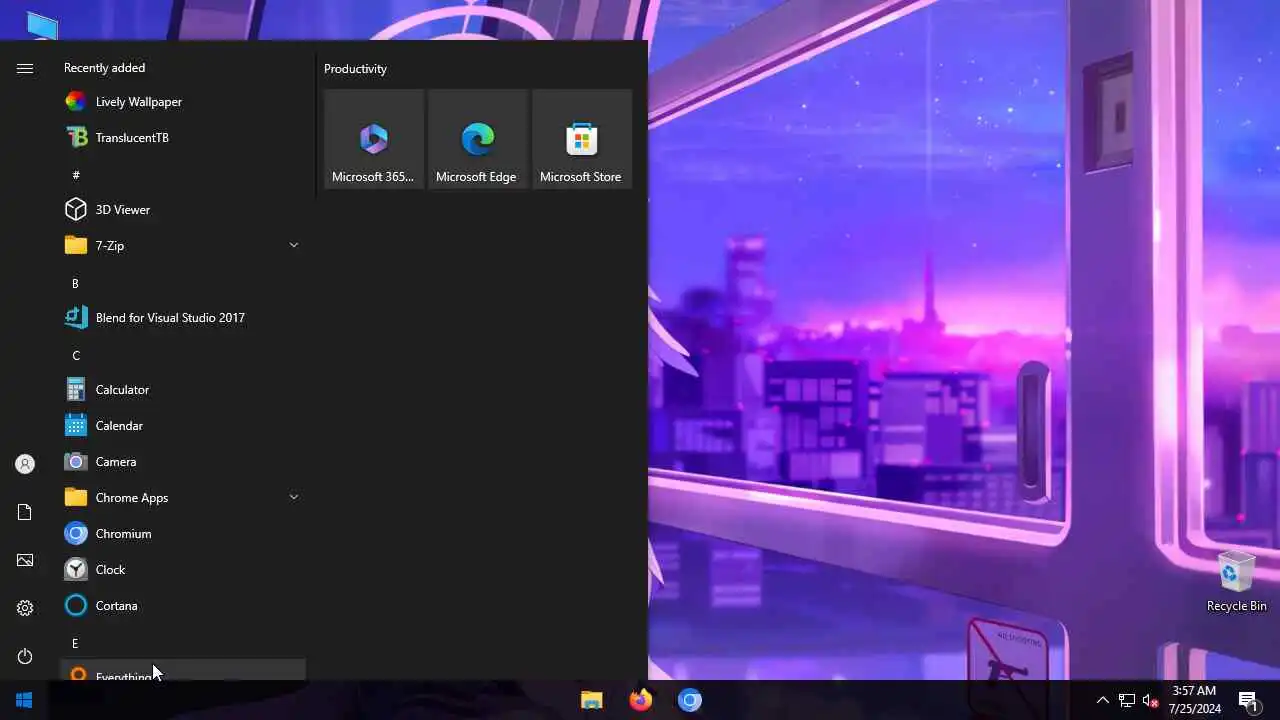The height and width of the screenshot is (720, 1280).
Task: Open Microsoft Store tile
Action: [x=582, y=139]
